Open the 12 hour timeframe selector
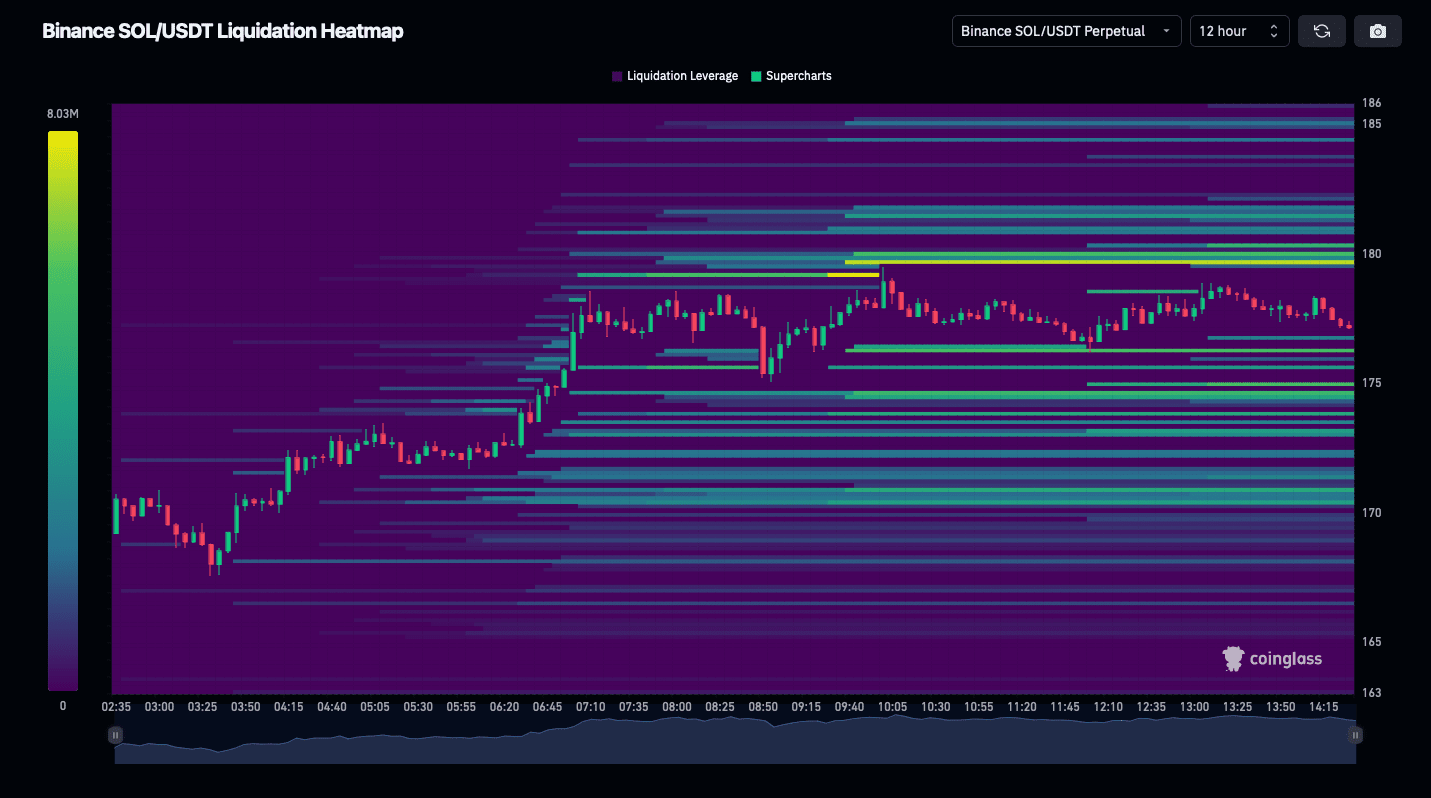This screenshot has width=1431, height=798. click(x=1239, y=31)
